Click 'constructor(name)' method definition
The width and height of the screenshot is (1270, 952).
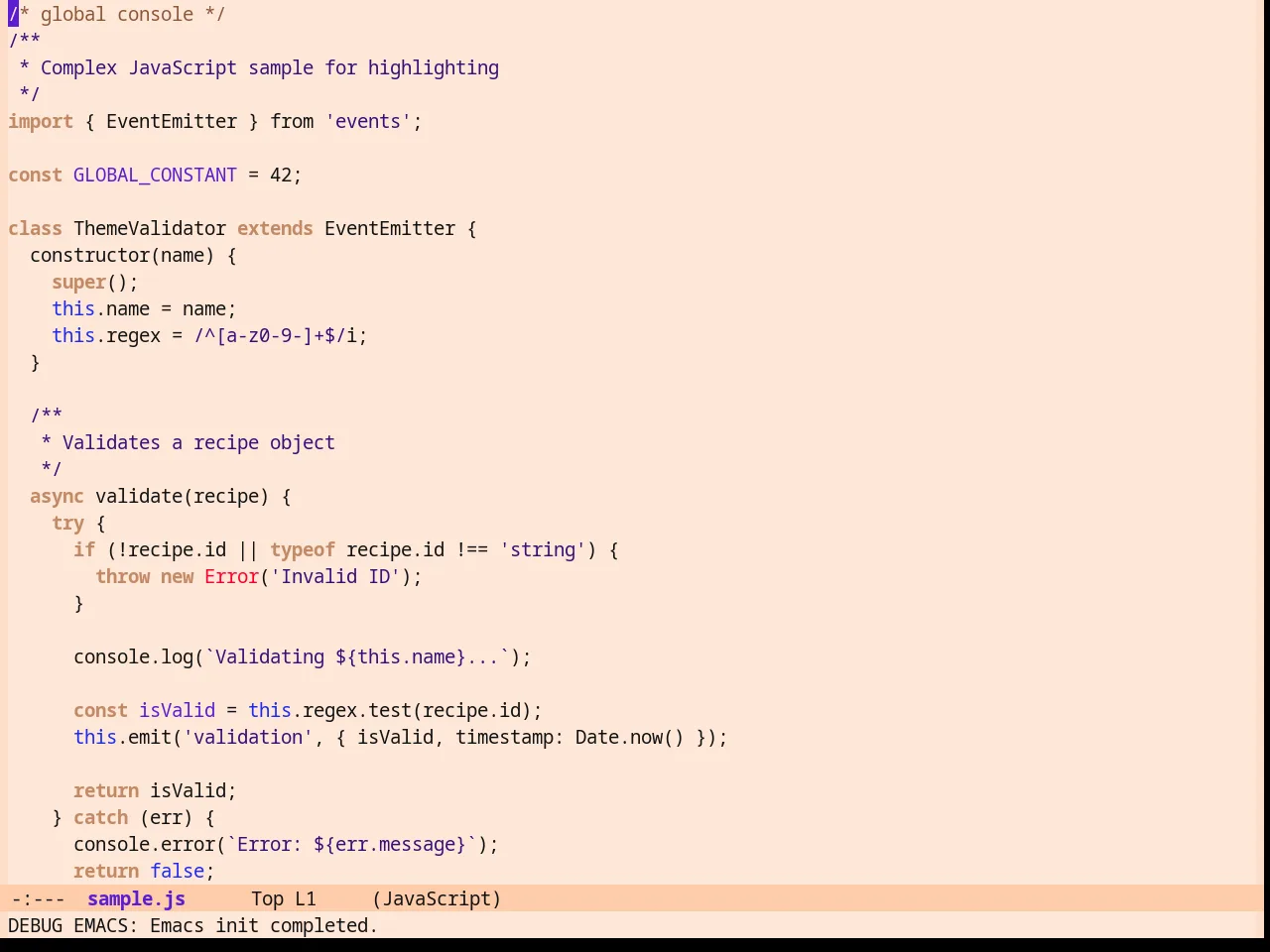pyautogui.click(x=122, y=255)
